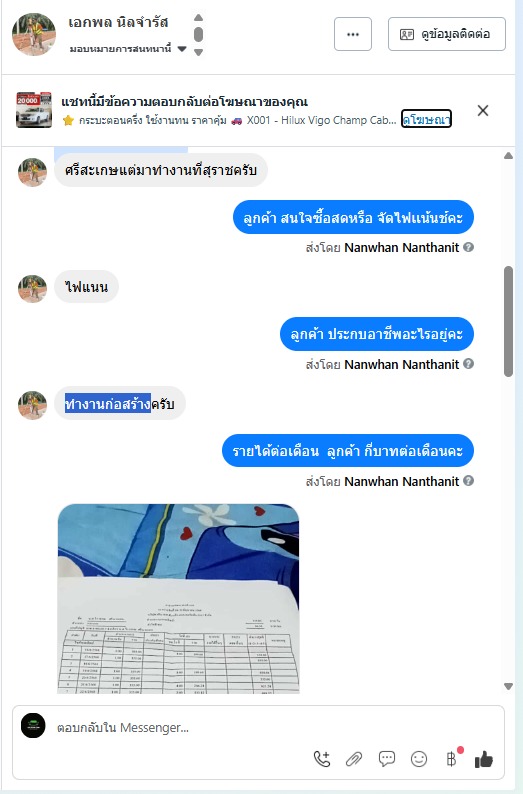Click the phone call icon in reply box
Image resolution: width=523 pixels, height=794 pixels.
pyautogui.click(x=322, y=759)
